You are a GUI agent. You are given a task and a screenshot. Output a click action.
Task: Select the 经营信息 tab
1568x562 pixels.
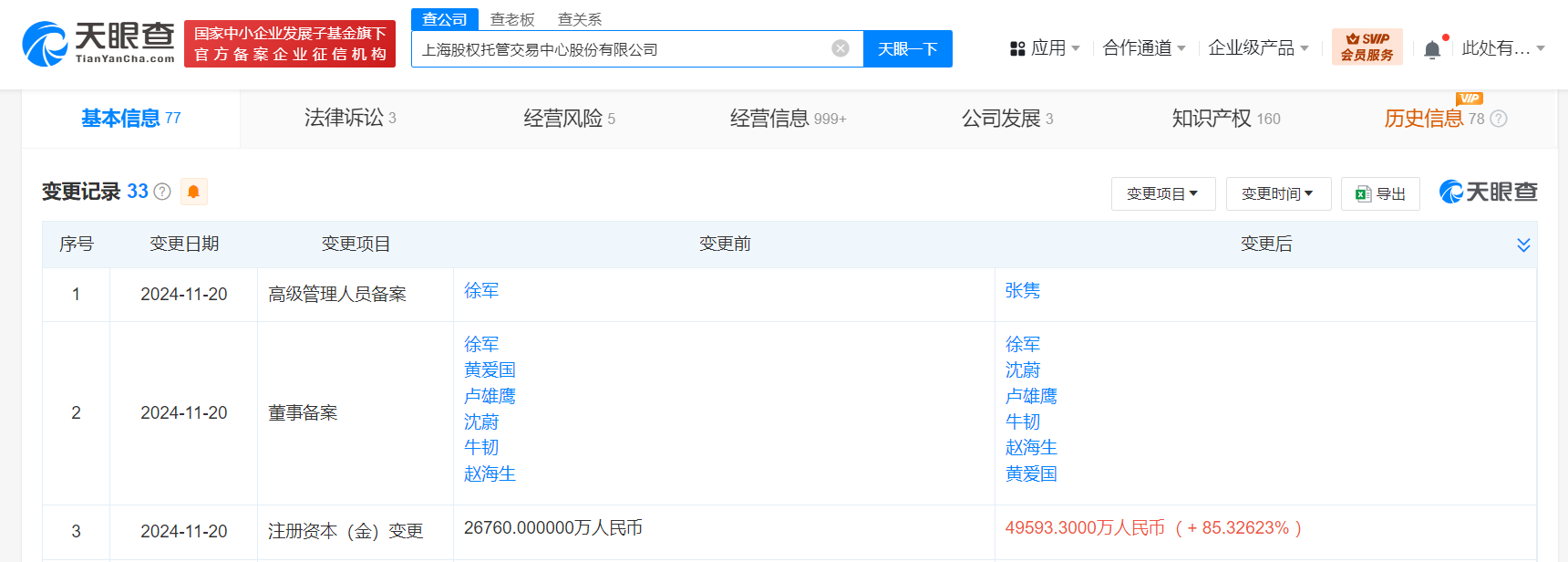[x=788, y=119]
